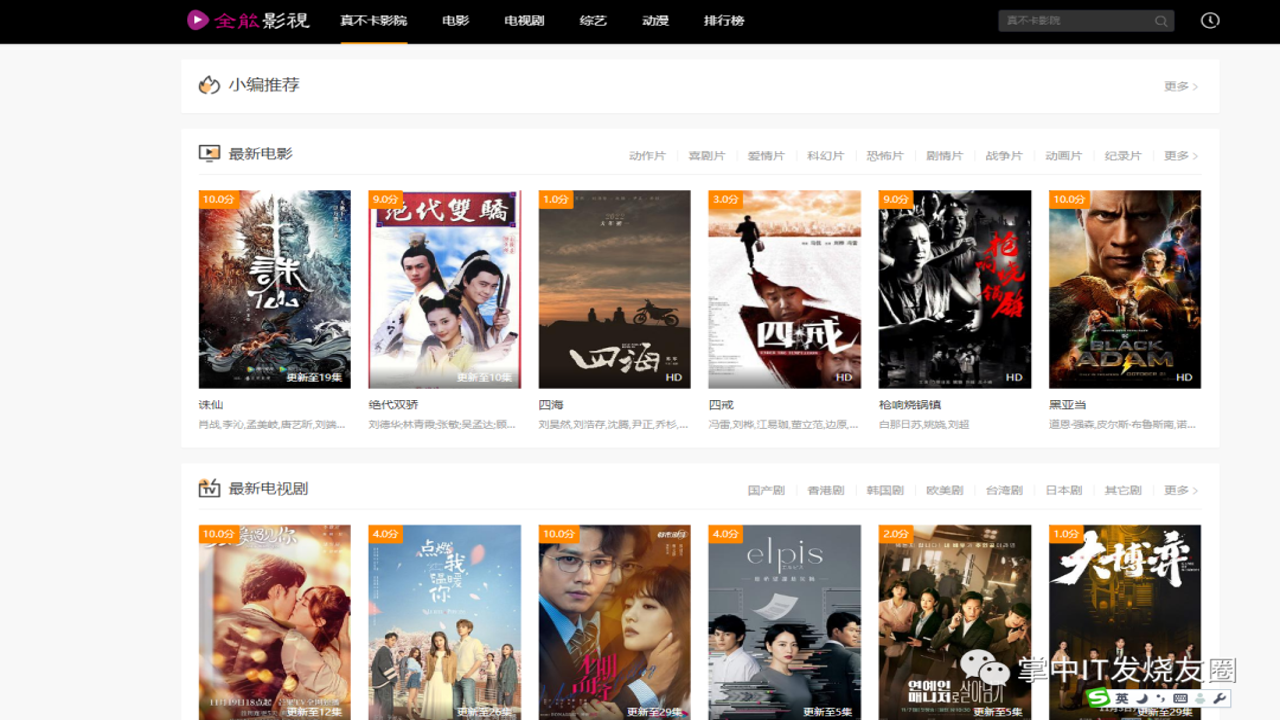Click cast line 白那日苏,姚姚,刘超
This screenshot has height=720, width=1280.
[924, 425]
